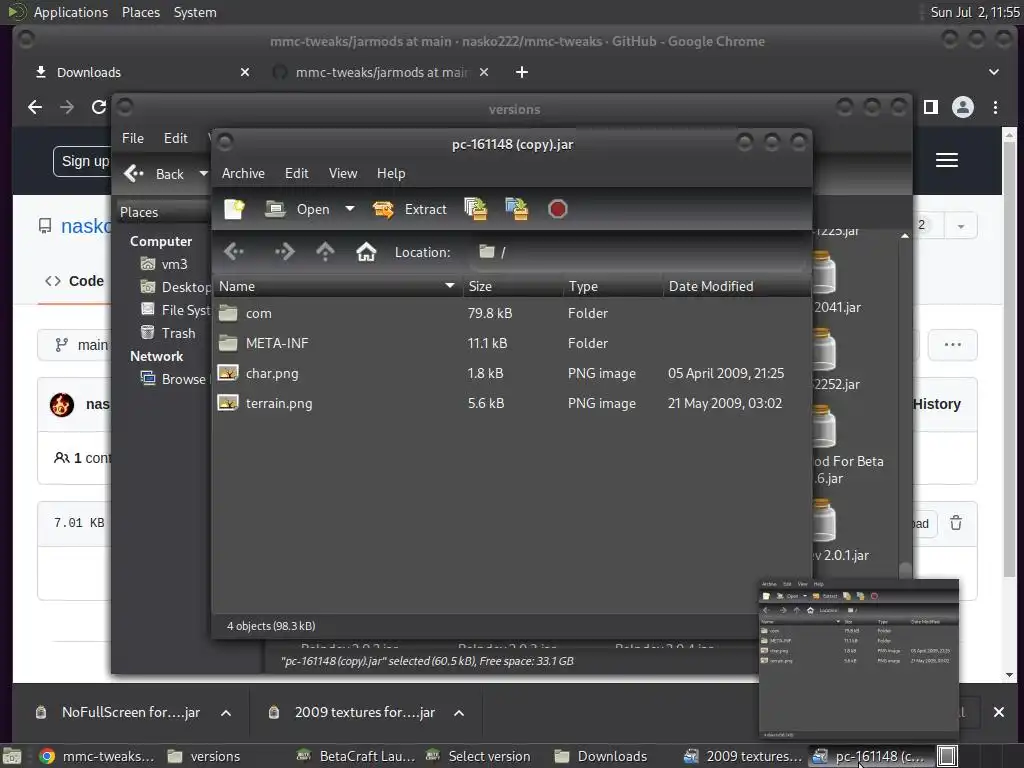Click Chrome back arrow
The height and width of the screenshot is (768, 1024).
(35, 107)
